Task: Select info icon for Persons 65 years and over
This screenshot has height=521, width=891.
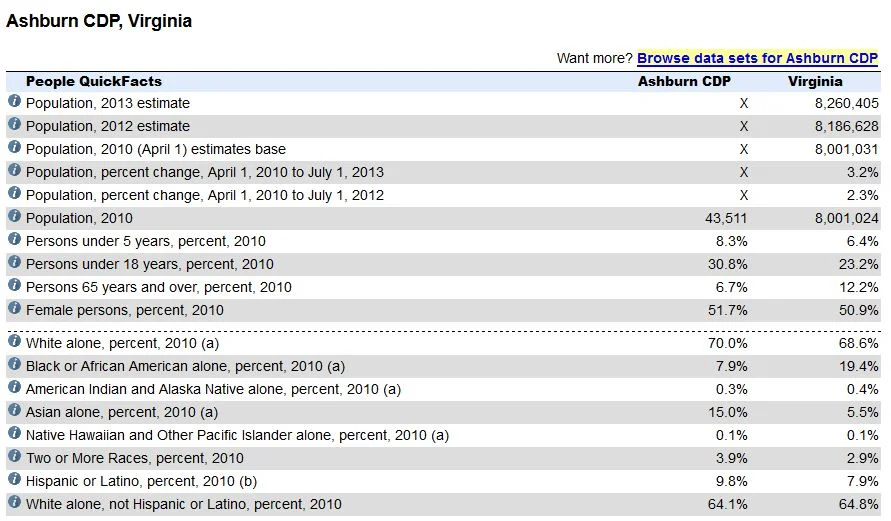Action: pyautogui.click(x=14, y=286)
